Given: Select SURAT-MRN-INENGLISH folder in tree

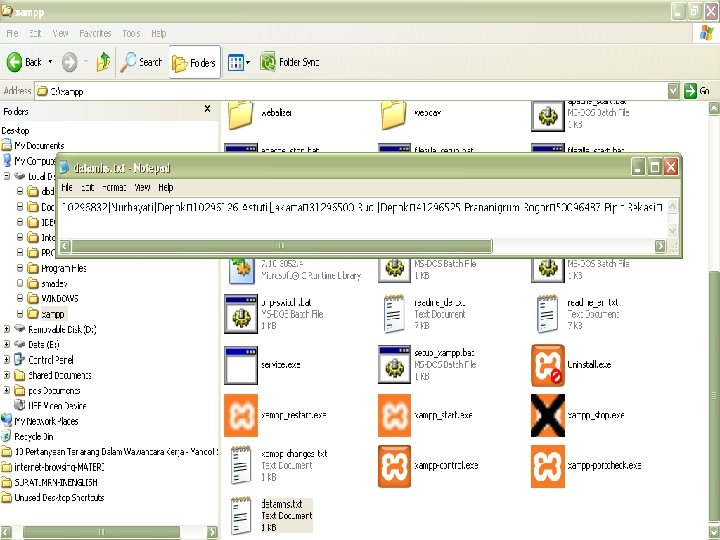Looking at the screenshot, I should [56, 482].
